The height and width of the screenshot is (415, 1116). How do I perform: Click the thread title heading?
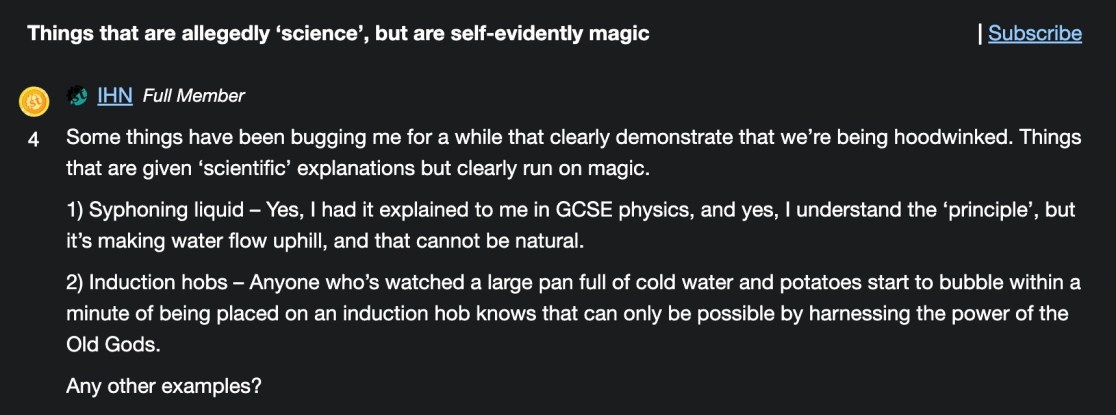(338, 33)
